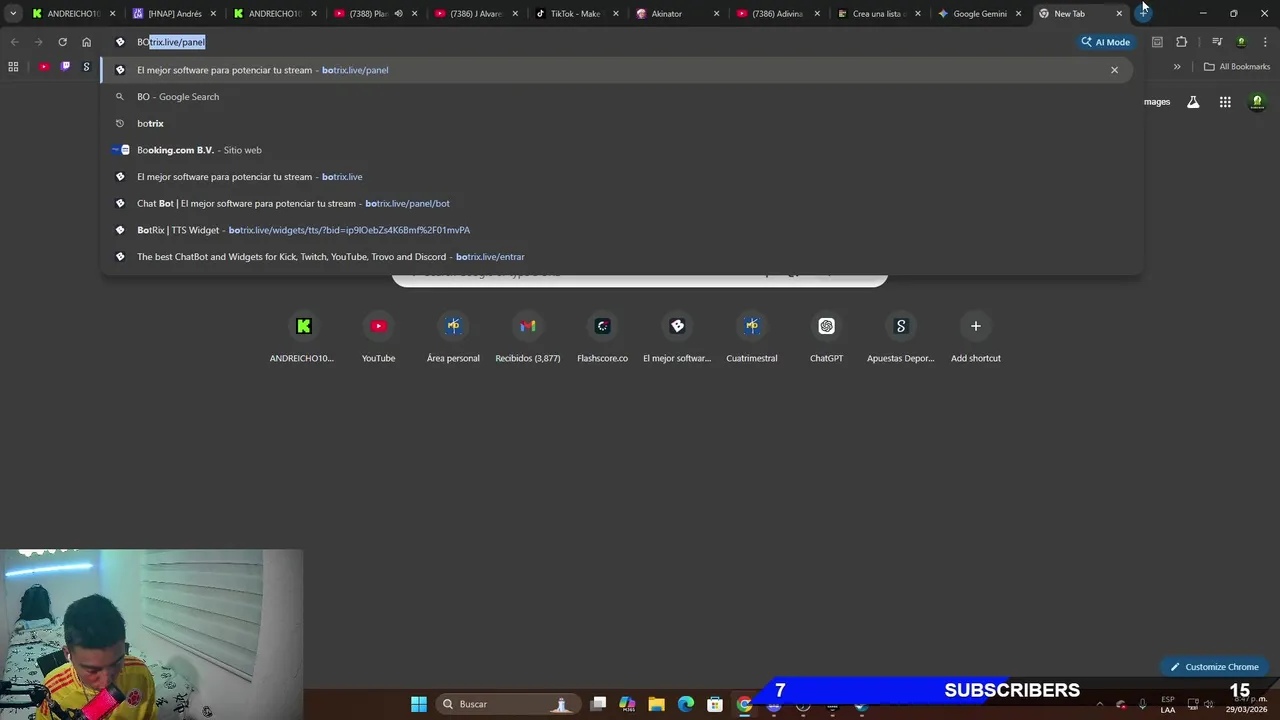Open the ANDREICHO10 Kick shortcut
The width and height of the screenshot is (1280, 720).
pos(304,338)
